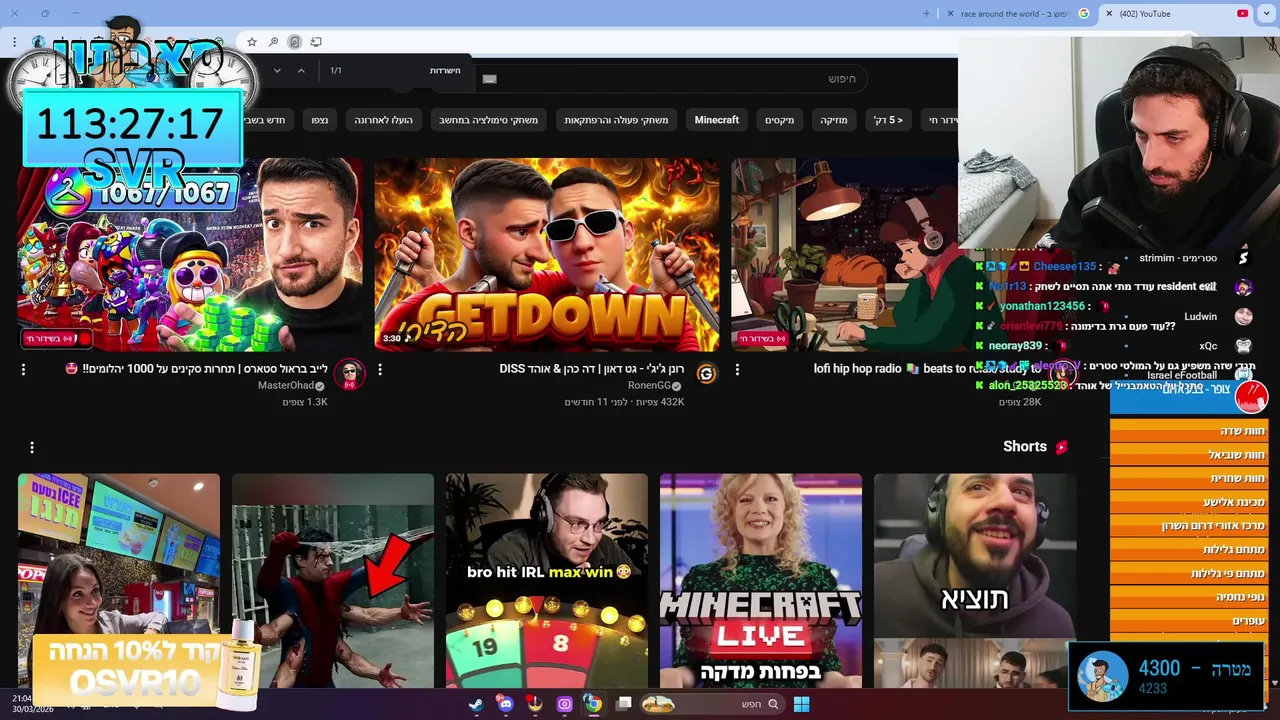
Task: Click the red Shorts logo icon
Action: (1062, 447)
